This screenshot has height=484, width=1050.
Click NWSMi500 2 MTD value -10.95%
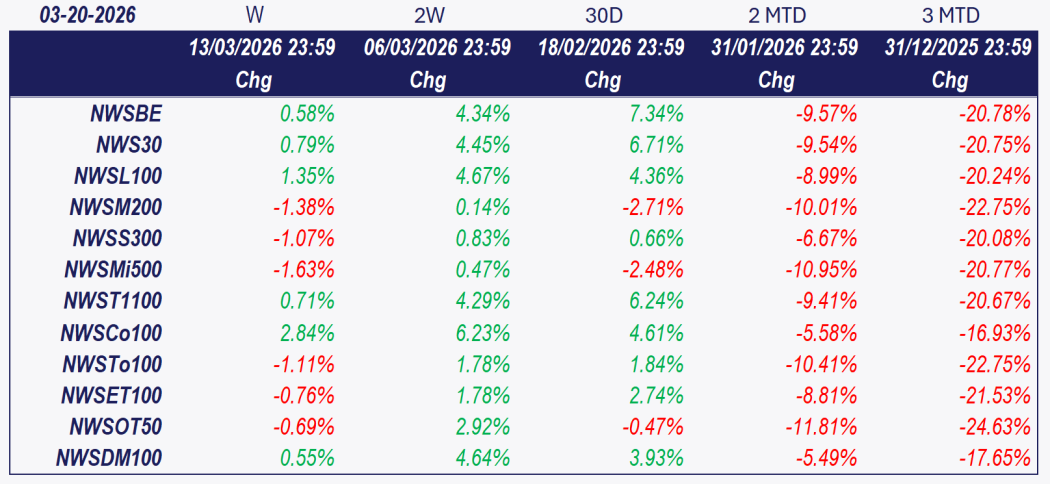point(822,270)
